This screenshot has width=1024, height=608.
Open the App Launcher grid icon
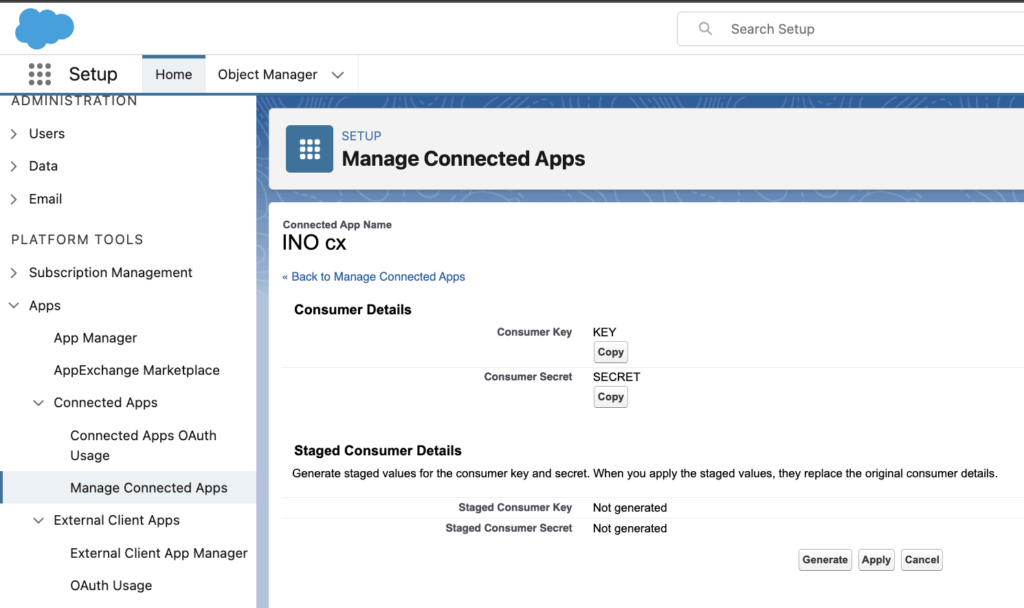(x=40, y=74)
